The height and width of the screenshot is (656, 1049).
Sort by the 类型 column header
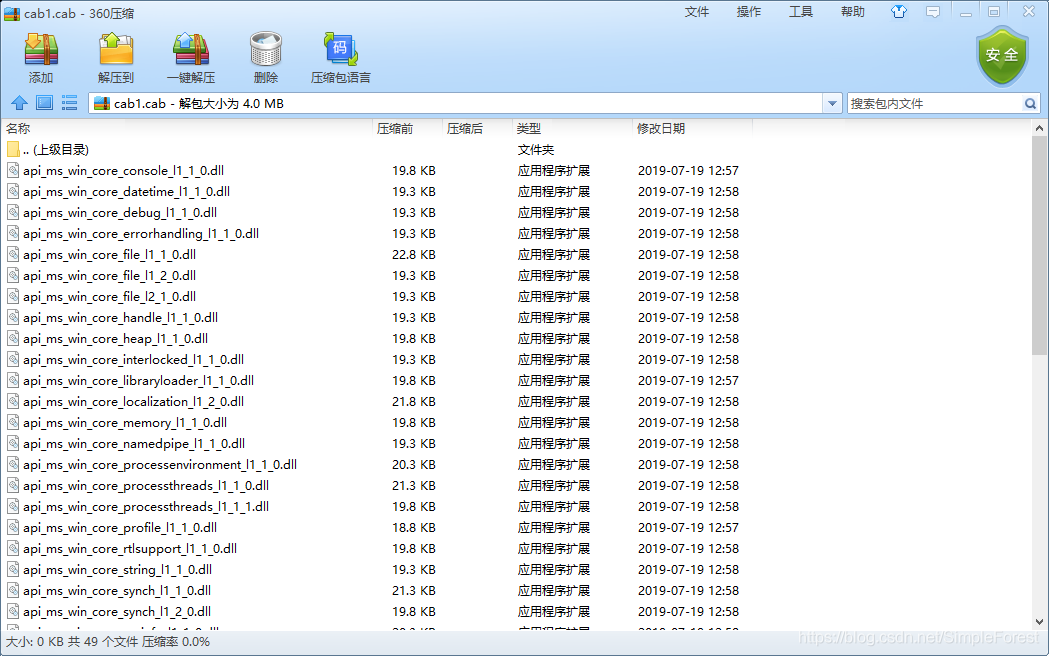click(572, 128)
